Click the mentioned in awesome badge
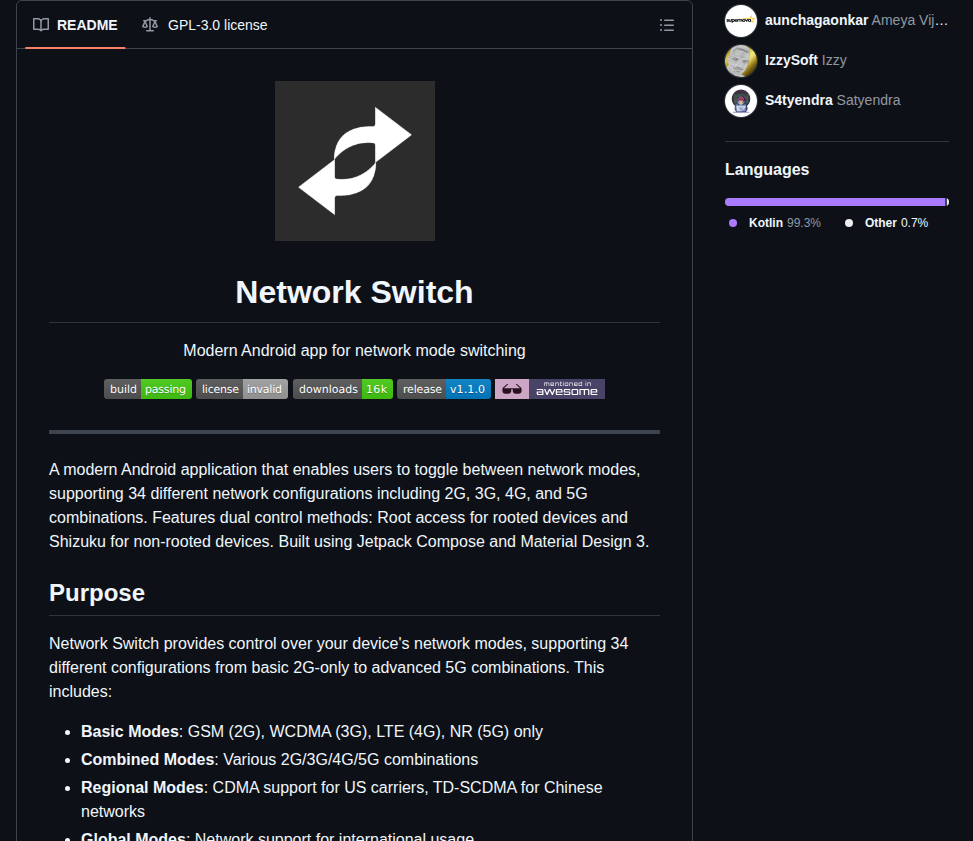973x841 pixels. (550, 389)
